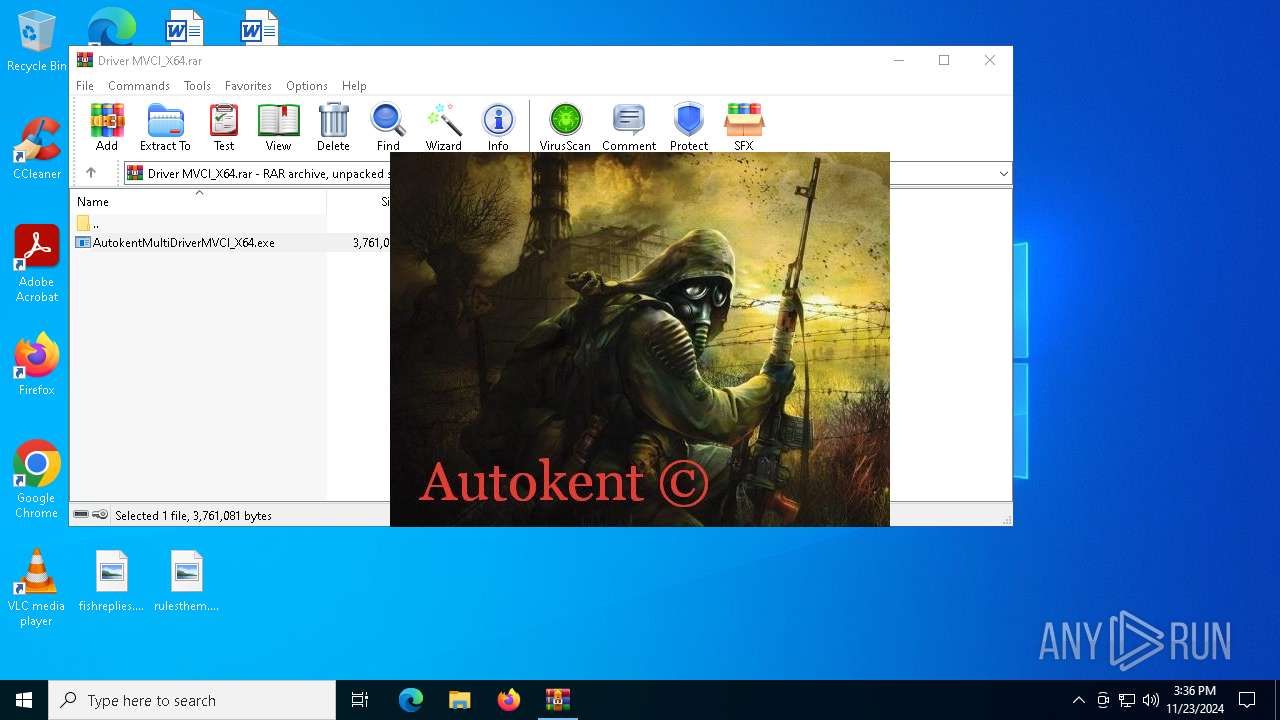Open Recycle Bin desktop icon
The width and height of the screenshot is (1280, 720).
(x=37, y=42)
